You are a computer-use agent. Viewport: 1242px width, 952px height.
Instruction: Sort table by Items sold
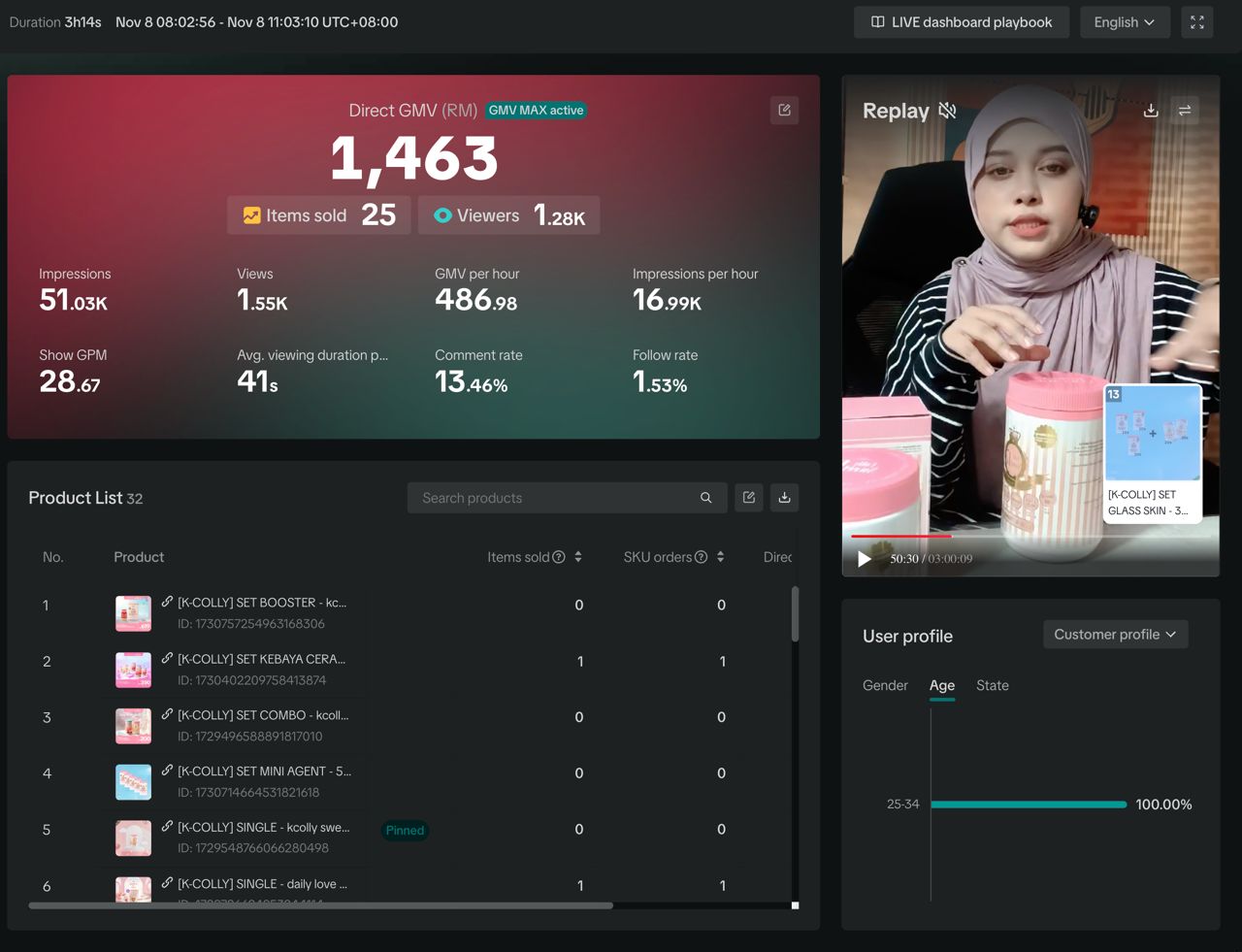(578, 557)
